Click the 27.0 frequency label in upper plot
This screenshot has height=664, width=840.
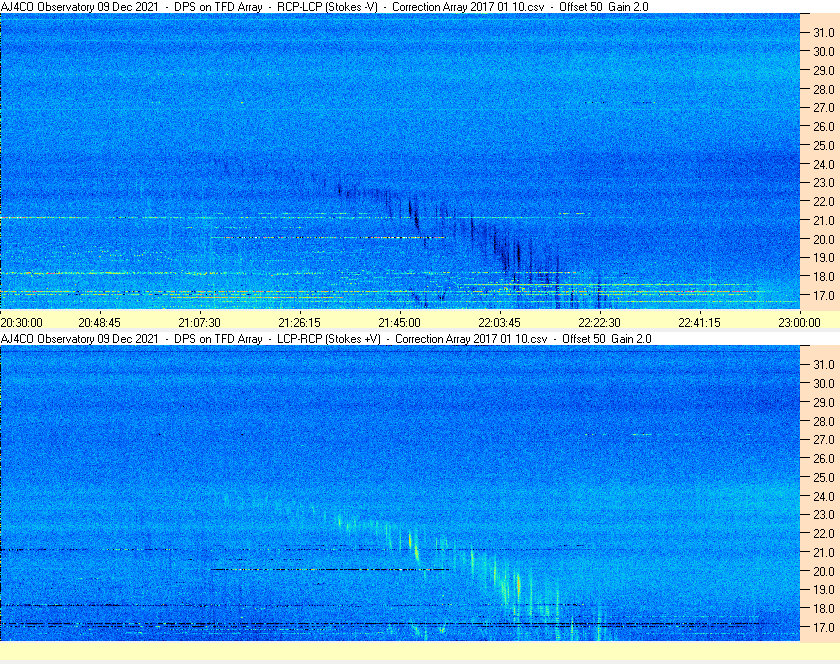[x=824, y=108]
